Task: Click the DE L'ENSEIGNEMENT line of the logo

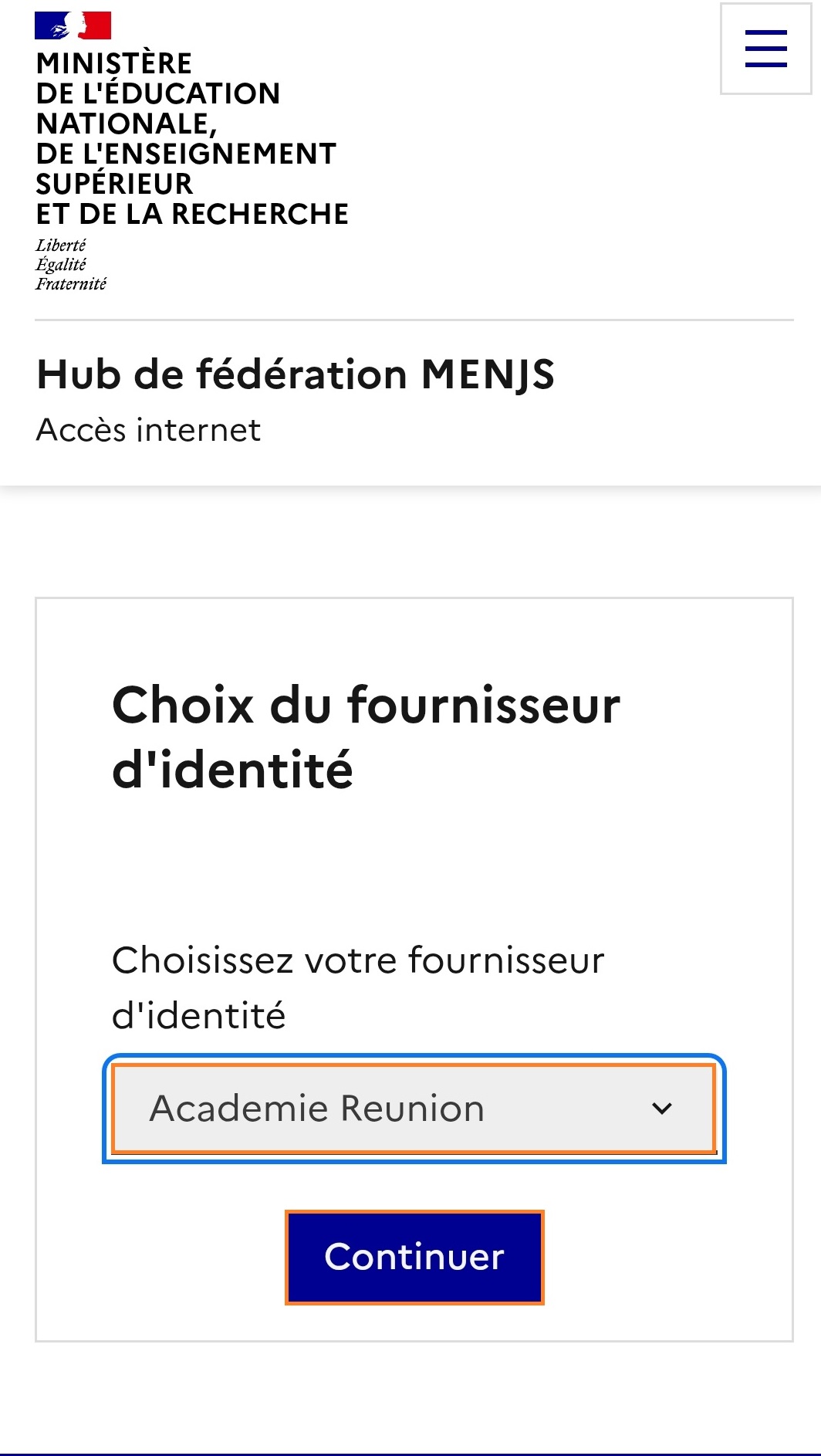Action: [x=186, y=154]
